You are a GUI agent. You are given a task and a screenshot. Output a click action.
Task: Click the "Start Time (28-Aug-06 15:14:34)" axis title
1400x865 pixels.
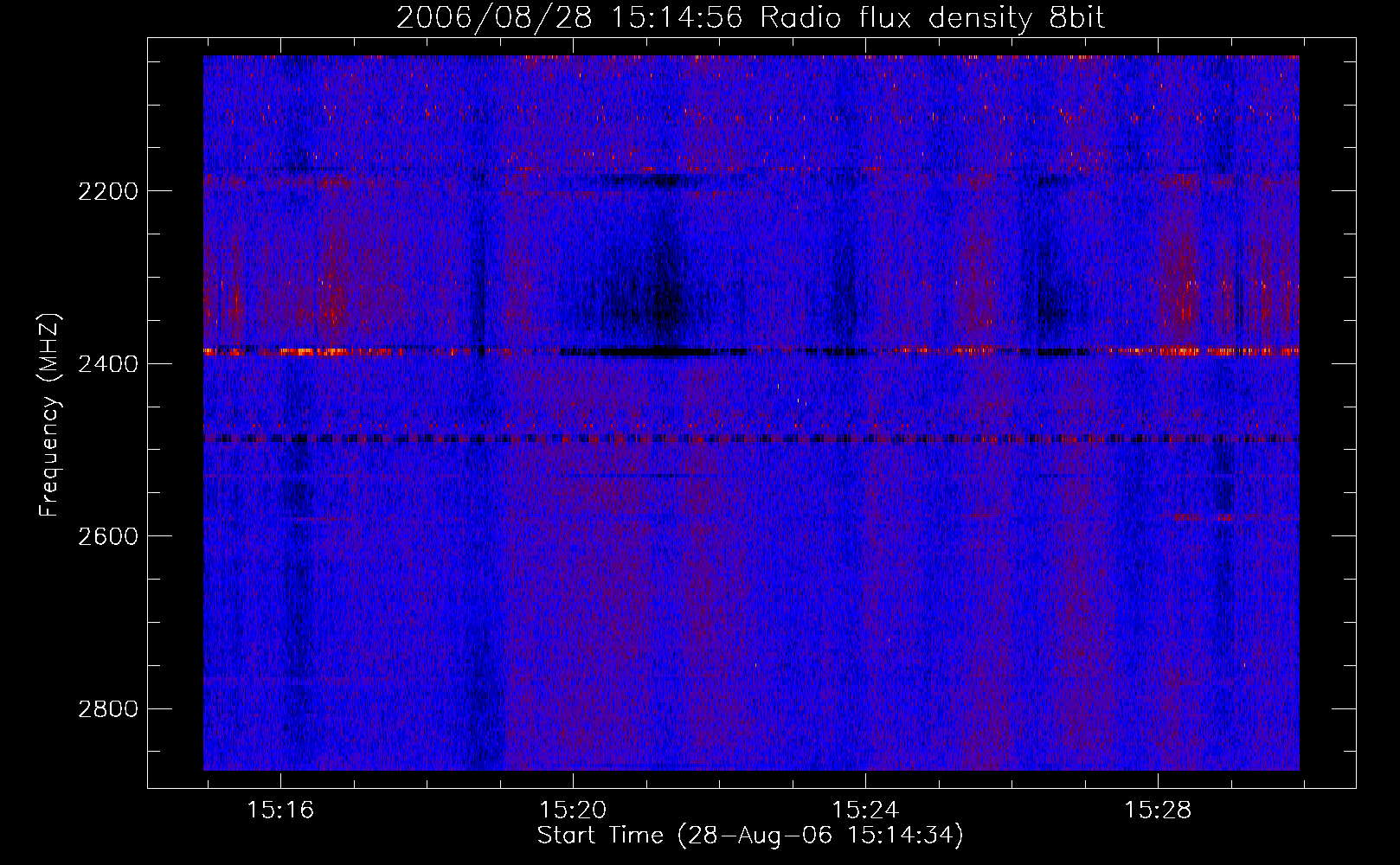click(x=750, y=836)
